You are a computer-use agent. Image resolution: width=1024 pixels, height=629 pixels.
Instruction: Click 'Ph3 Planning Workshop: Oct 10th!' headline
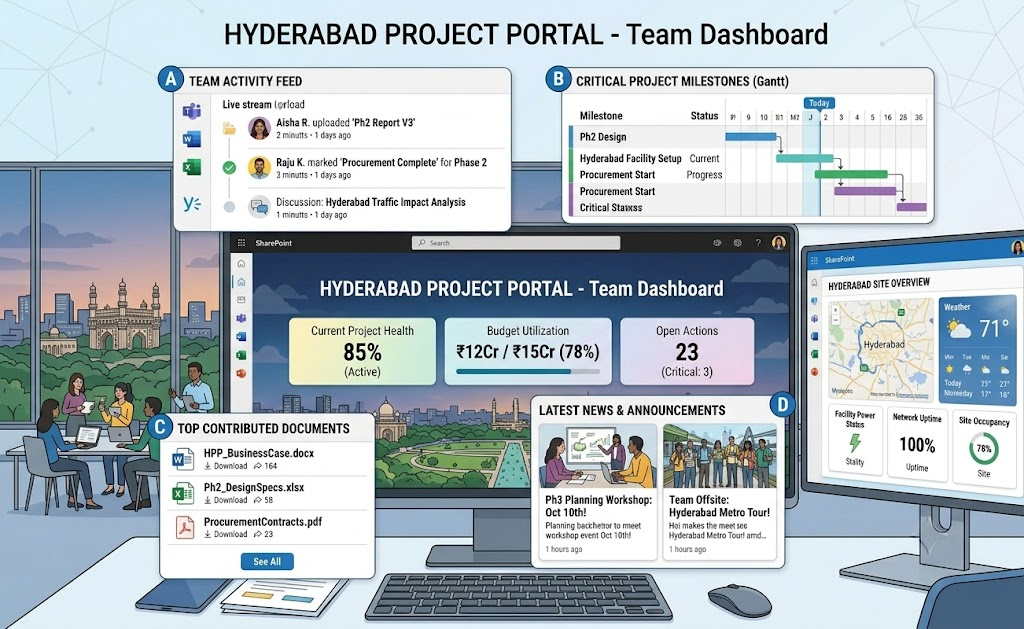pyautogui.click(x=598, y=506)
